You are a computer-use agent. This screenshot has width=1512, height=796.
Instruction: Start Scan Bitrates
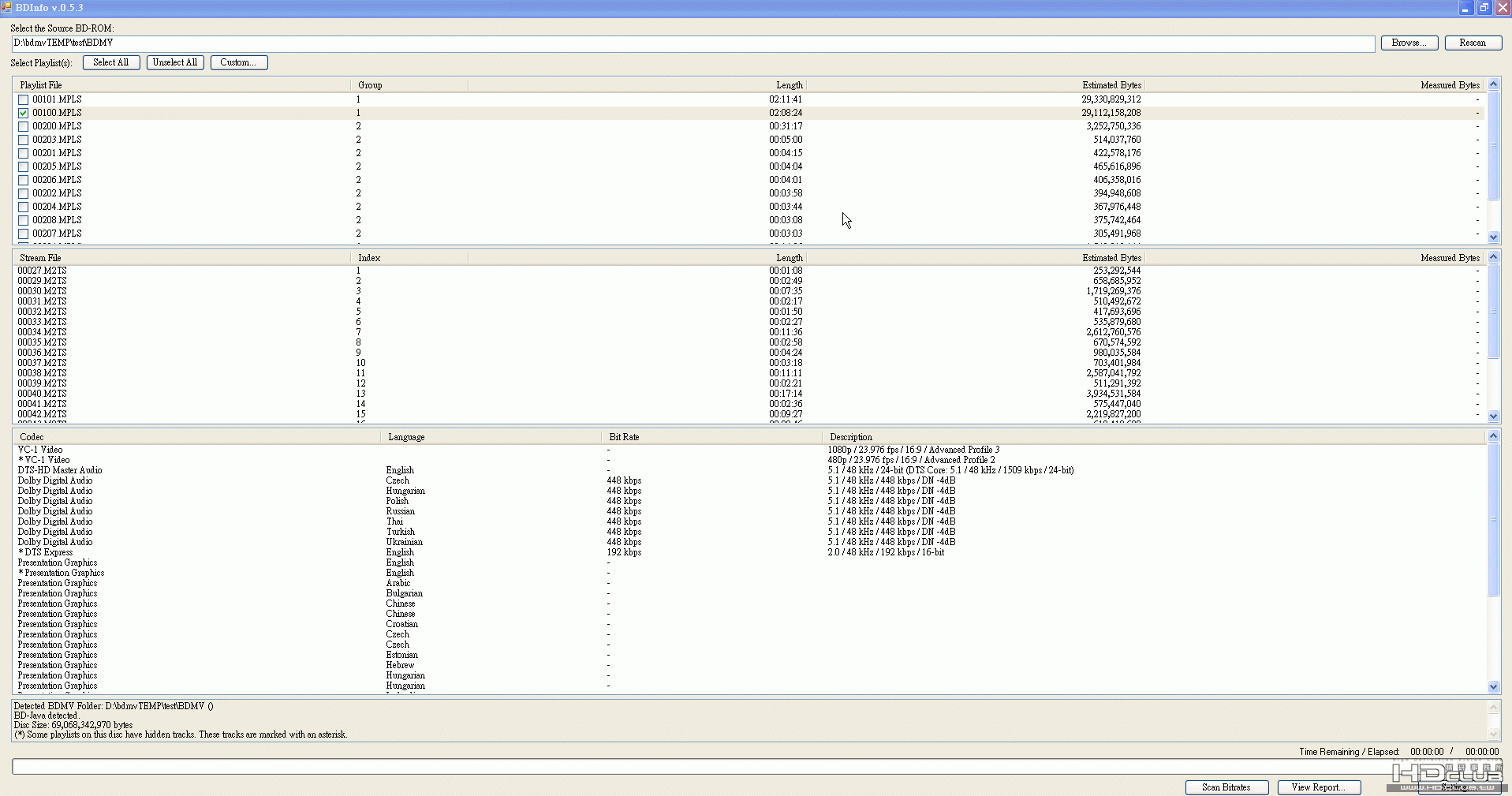click(x=1226, y=787)
